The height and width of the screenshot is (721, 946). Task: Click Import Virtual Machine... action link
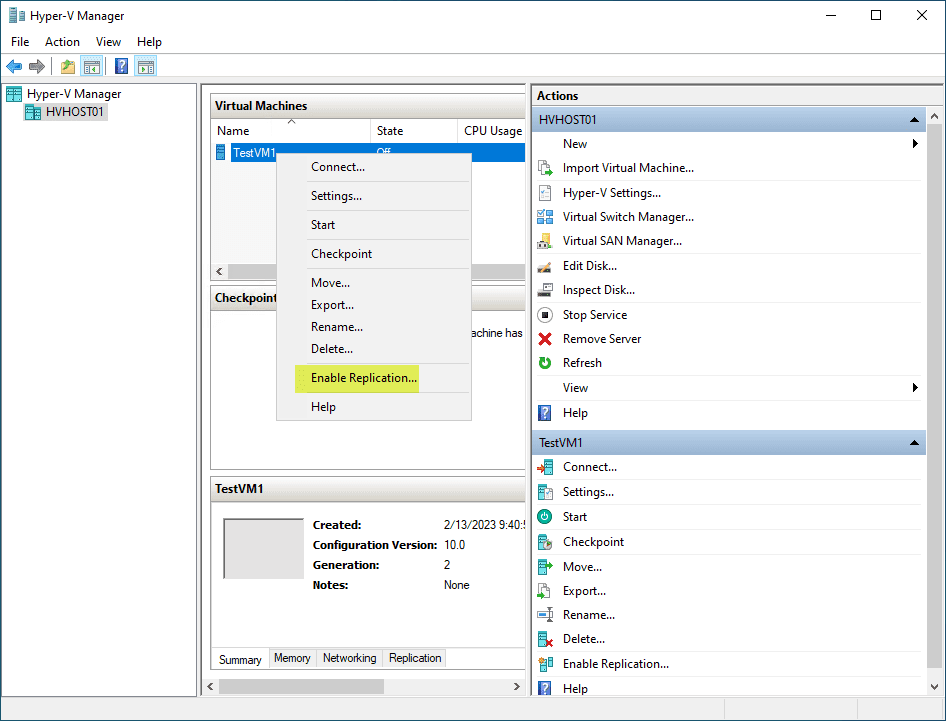pos(628,168)
